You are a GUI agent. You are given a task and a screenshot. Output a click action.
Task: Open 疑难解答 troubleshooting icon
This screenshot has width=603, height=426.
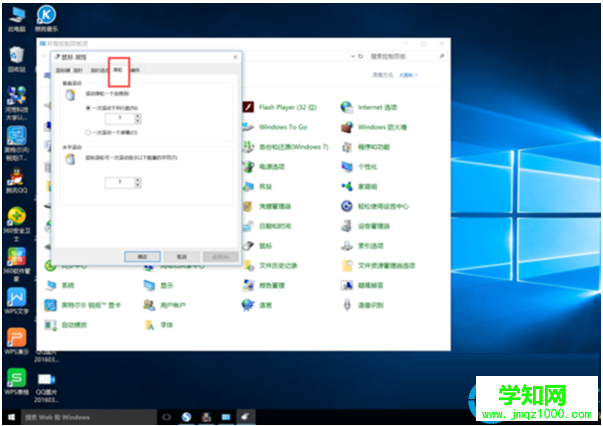tap(346, 285)
